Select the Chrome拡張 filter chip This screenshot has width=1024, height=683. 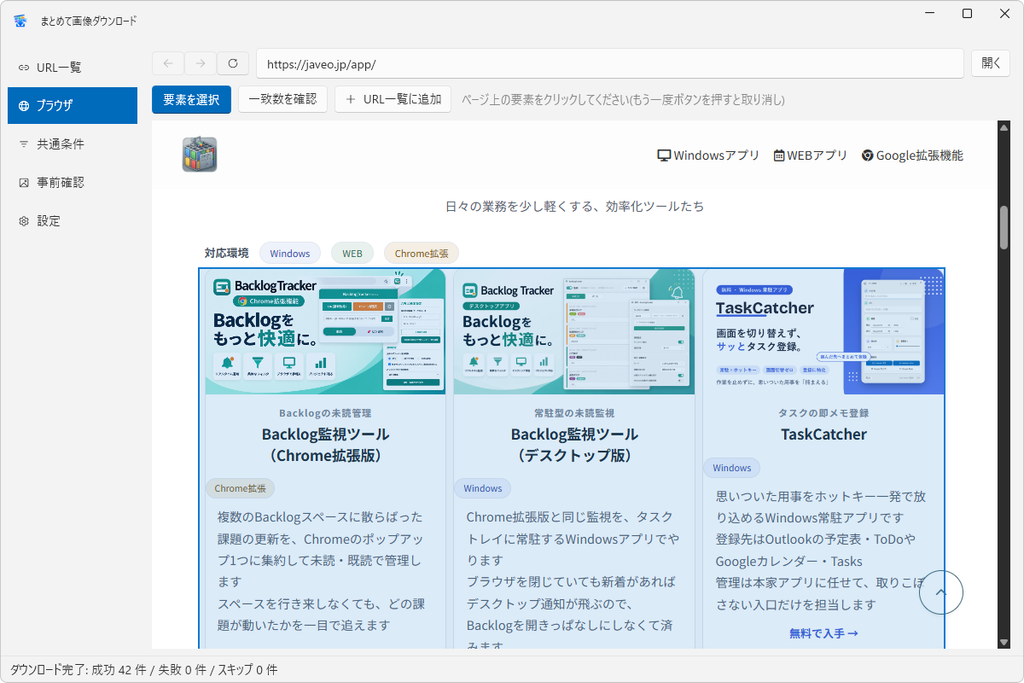point(421,253)
